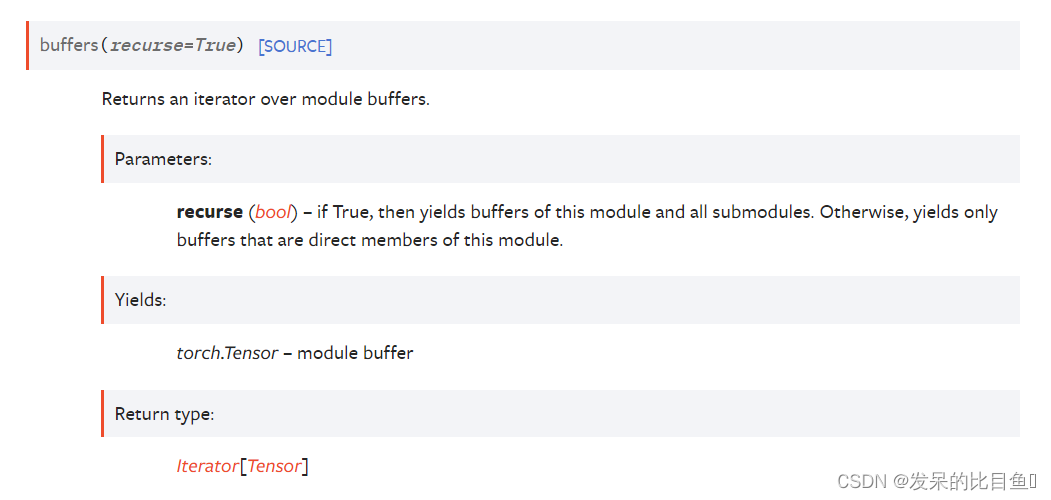Click the "module buffer" description text

point(355,353)
